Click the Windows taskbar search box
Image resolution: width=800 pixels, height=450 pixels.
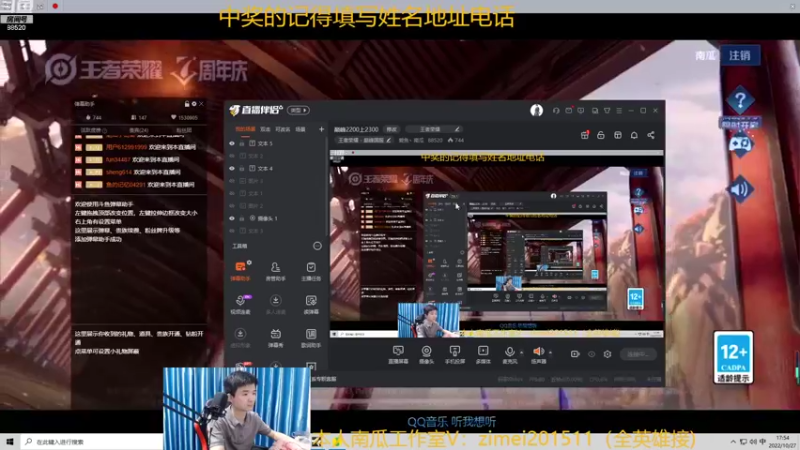92,442
